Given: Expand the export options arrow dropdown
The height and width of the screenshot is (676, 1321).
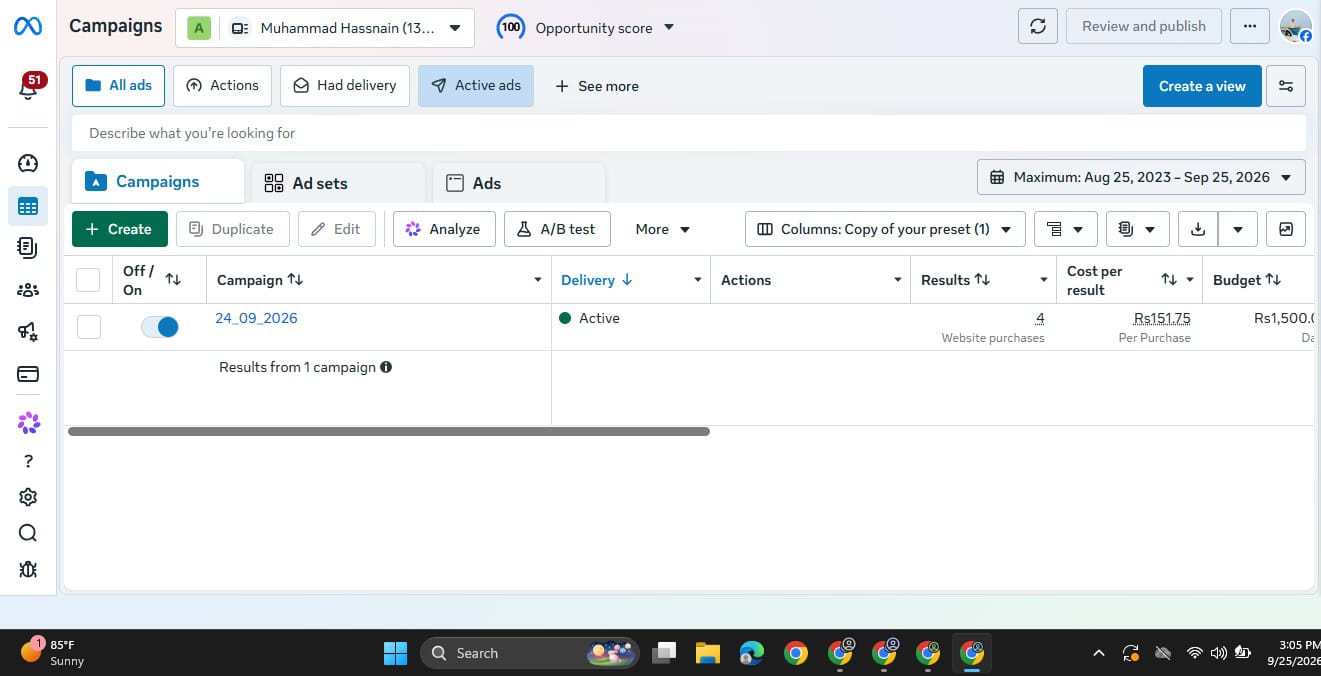Looking at the screenshot, I should point(1238,229).
